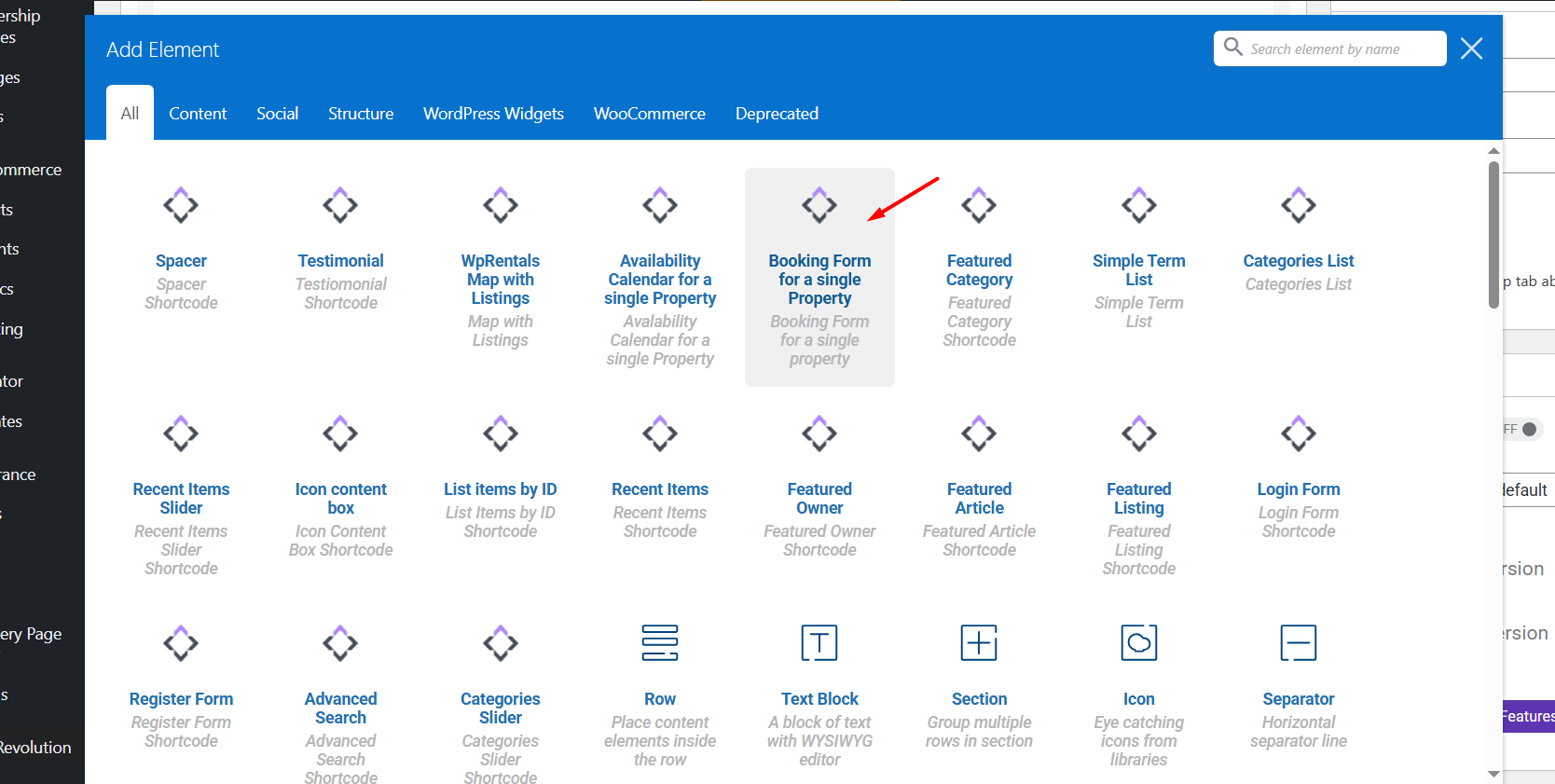Screen dimensions: 1555x784
Task: Select the Booking Form for a single Property element
Action: (x=819, y=278)
